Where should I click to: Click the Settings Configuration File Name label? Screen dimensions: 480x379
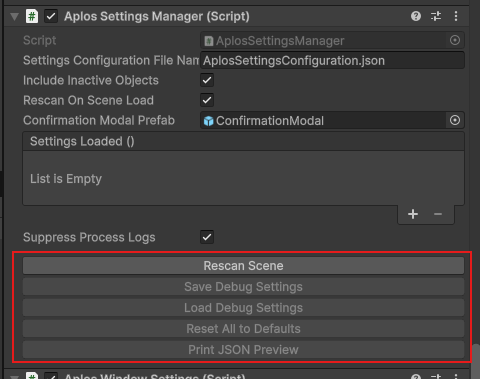[111, 60]
